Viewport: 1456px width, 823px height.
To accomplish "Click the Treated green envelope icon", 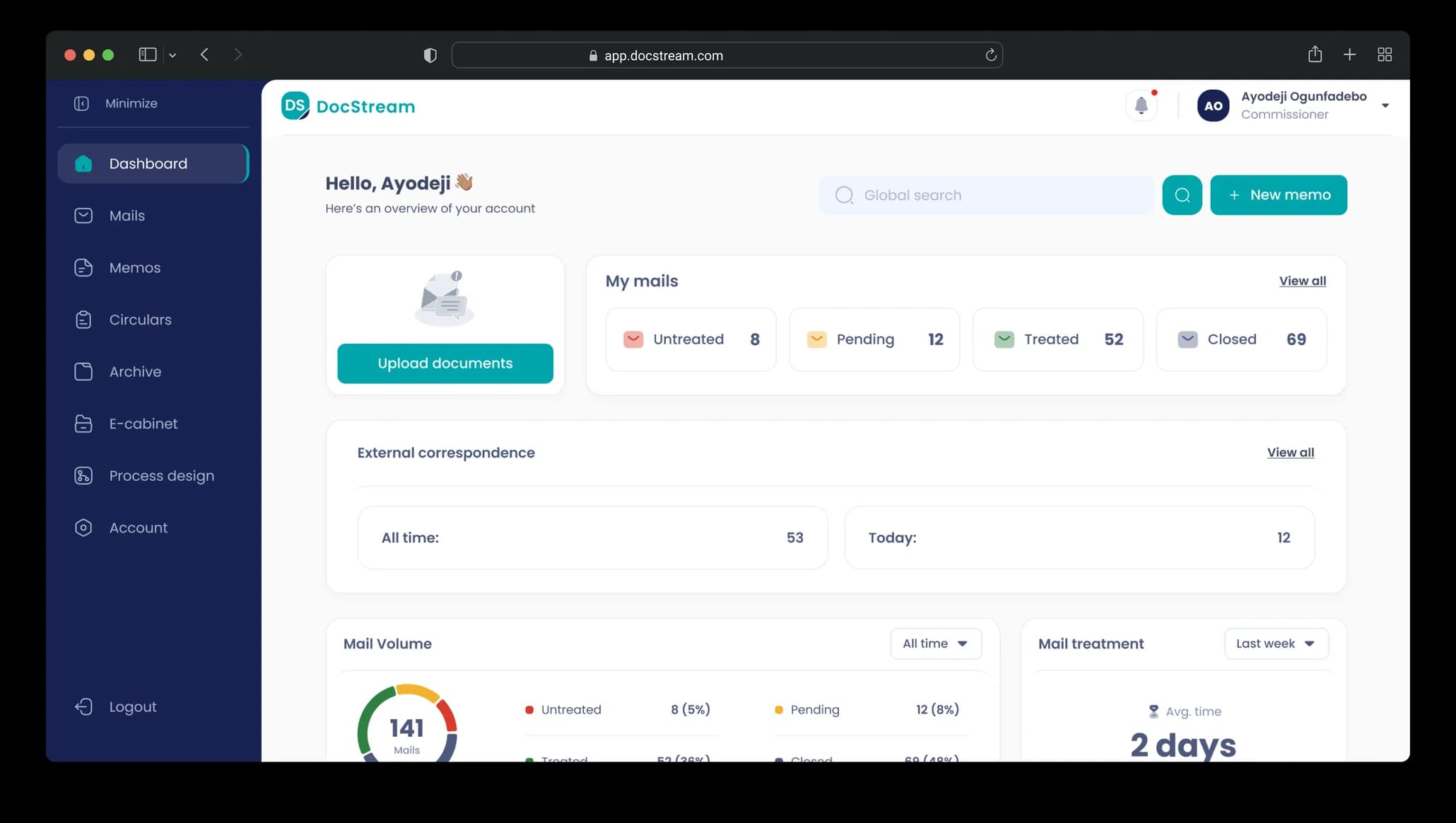I will [1004, 339].
